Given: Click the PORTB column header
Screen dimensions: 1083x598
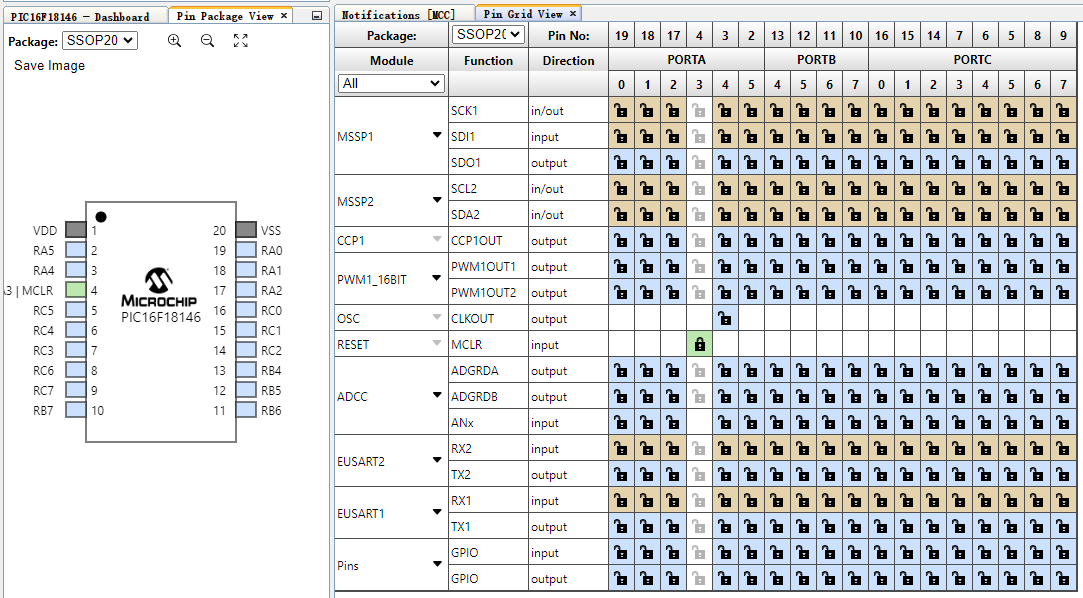Looking at the screenshot, I should coord(816,60).
